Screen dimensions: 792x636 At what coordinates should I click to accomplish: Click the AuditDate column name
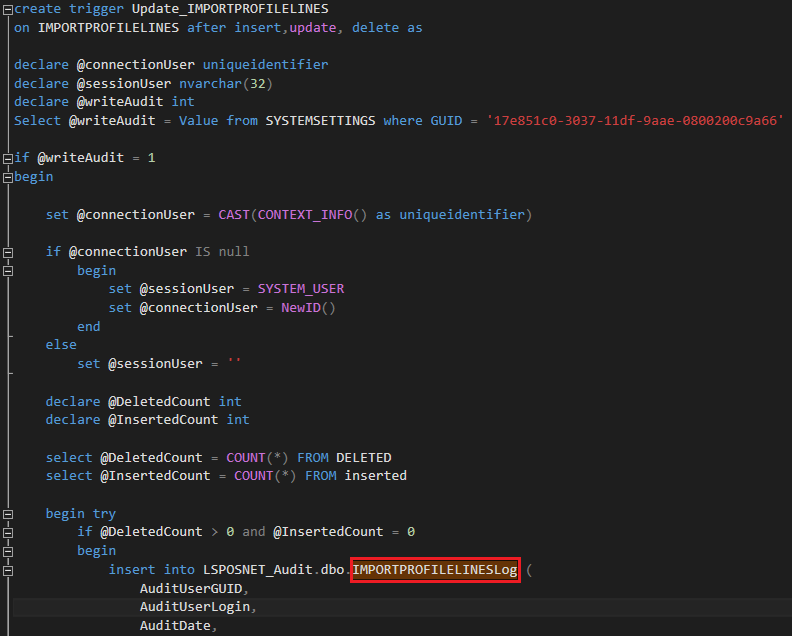175,625
